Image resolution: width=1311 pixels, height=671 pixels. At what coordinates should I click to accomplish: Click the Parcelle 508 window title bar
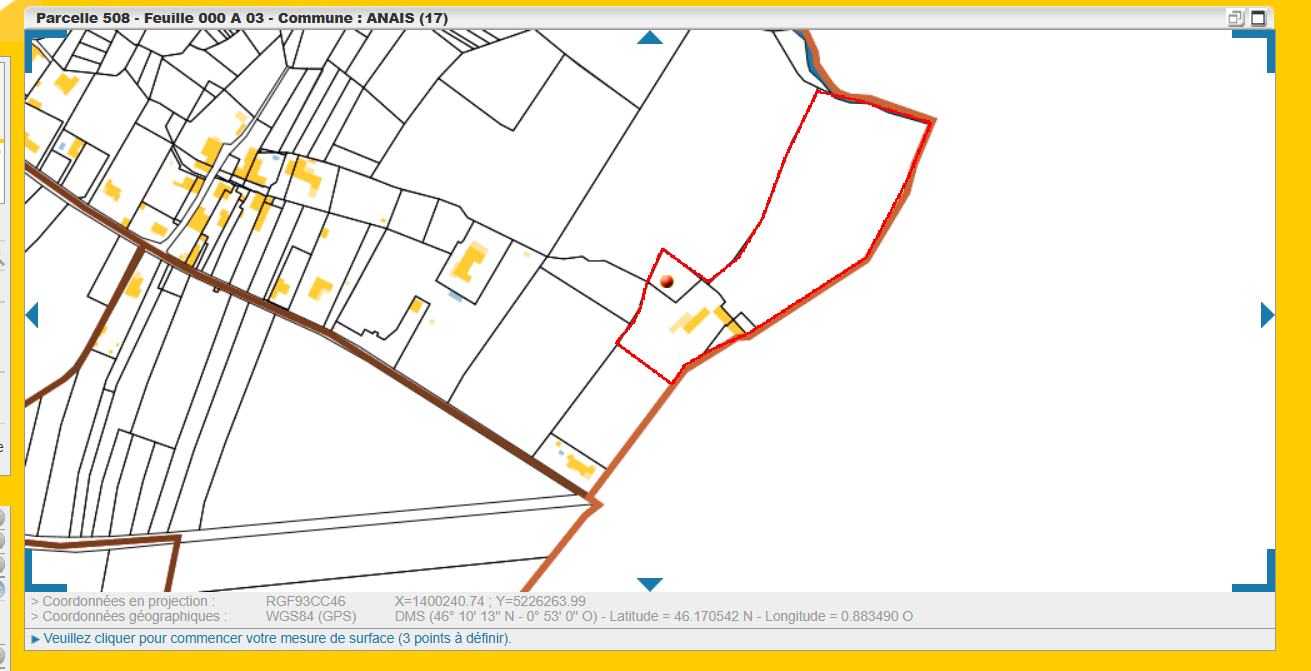[x=600, y=18]
